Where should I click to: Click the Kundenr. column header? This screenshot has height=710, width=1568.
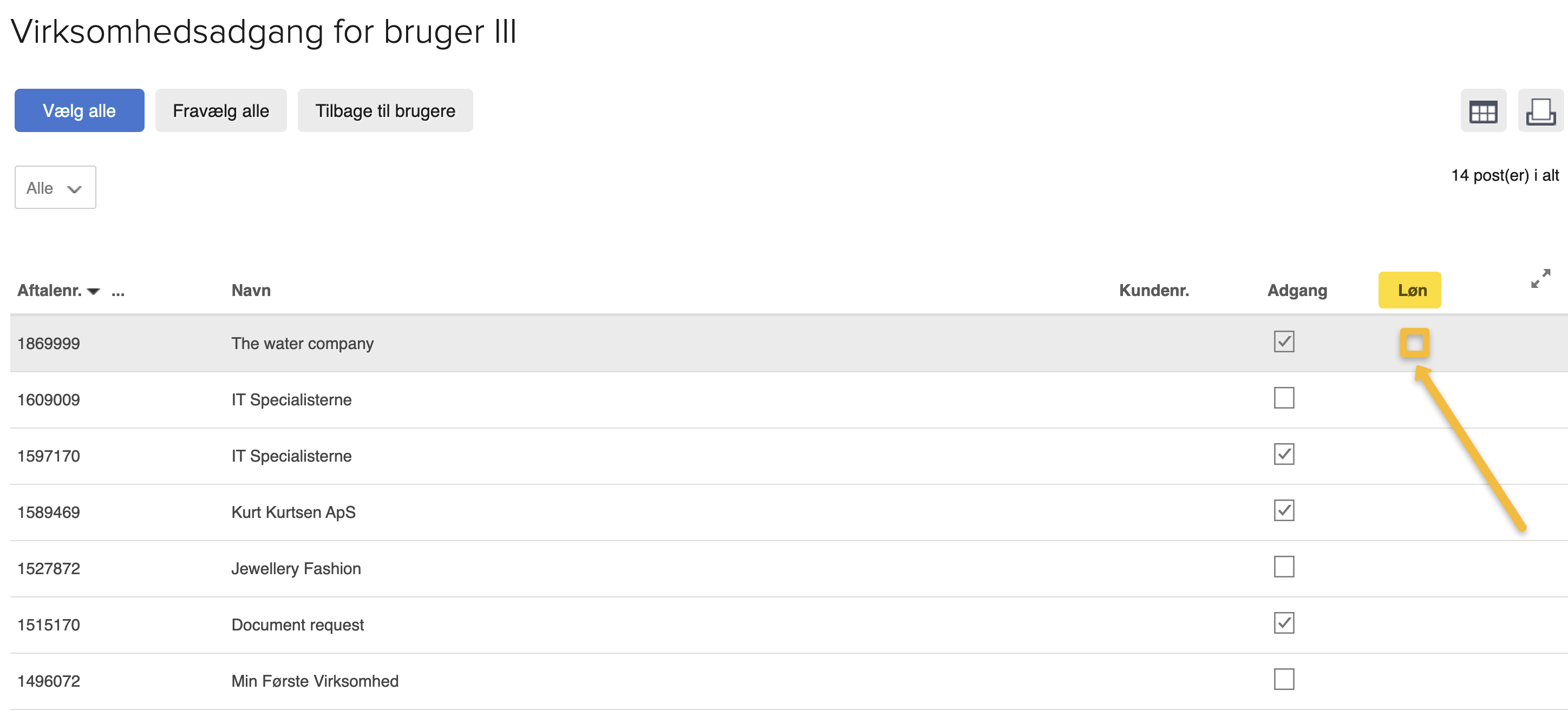[x=1153, y=291]
